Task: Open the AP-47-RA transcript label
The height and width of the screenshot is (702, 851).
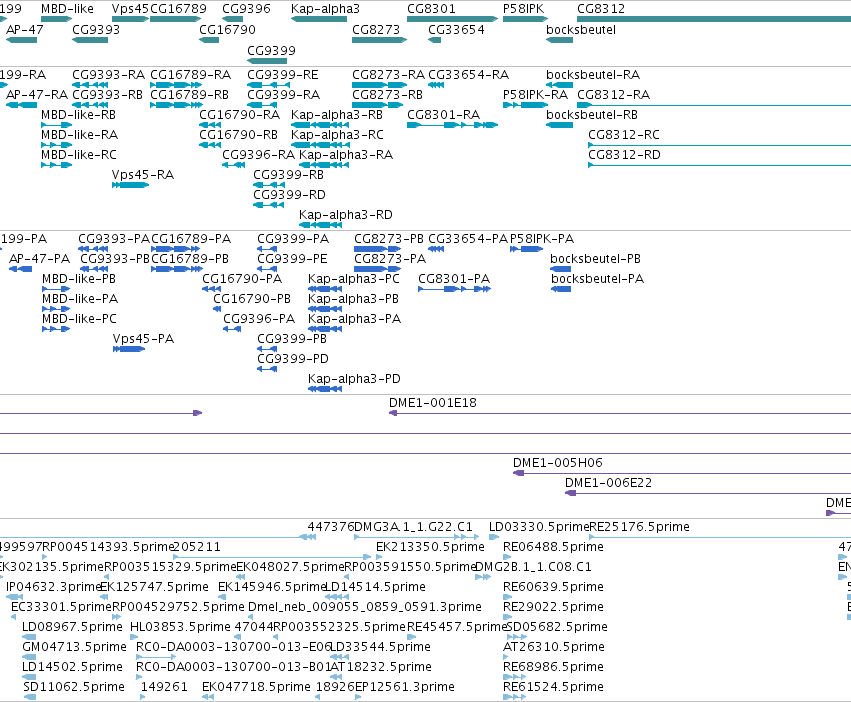Action: coord(37,94)
